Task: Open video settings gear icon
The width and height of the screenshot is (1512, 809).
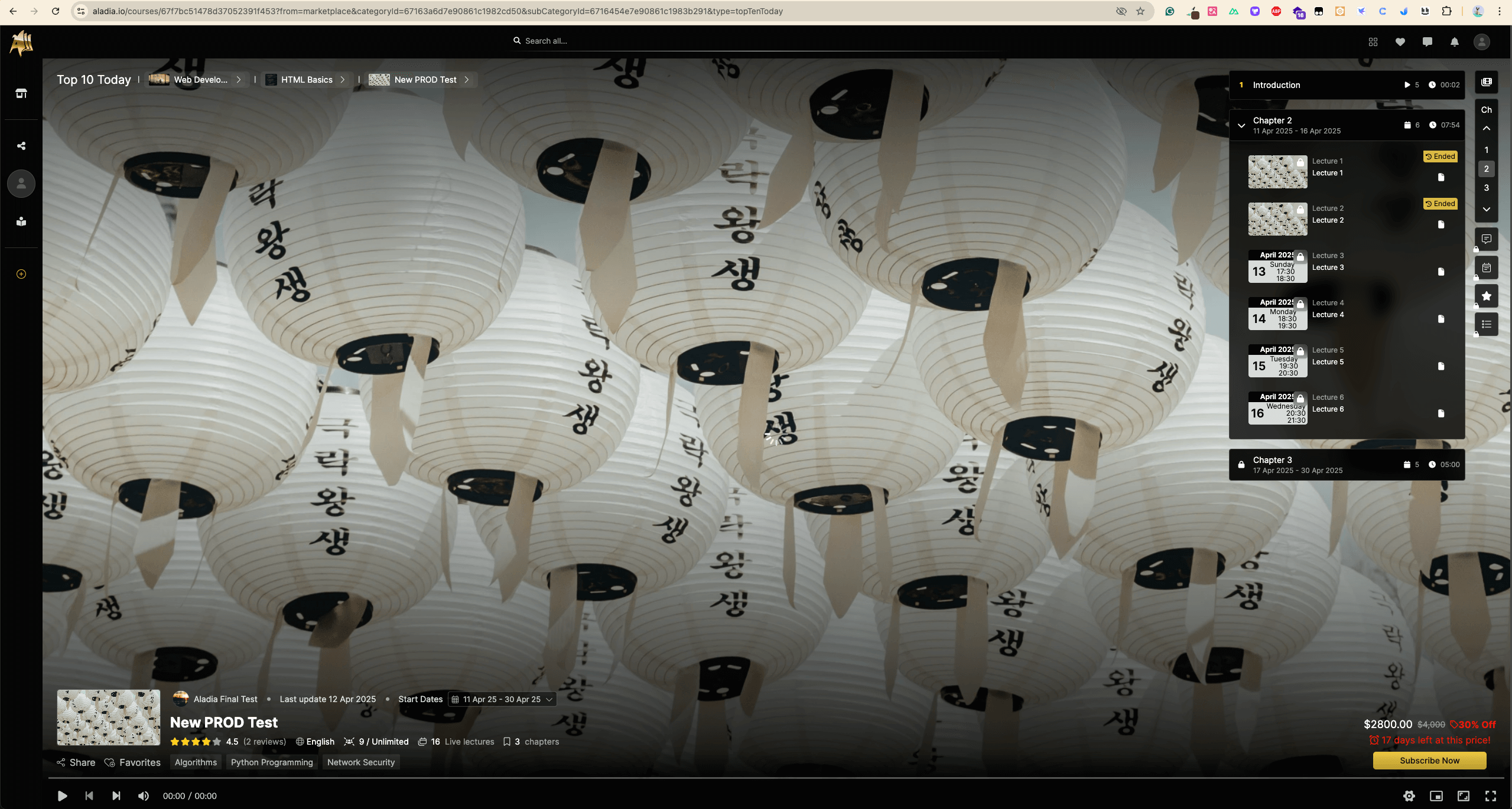Action: point(1409,796)
